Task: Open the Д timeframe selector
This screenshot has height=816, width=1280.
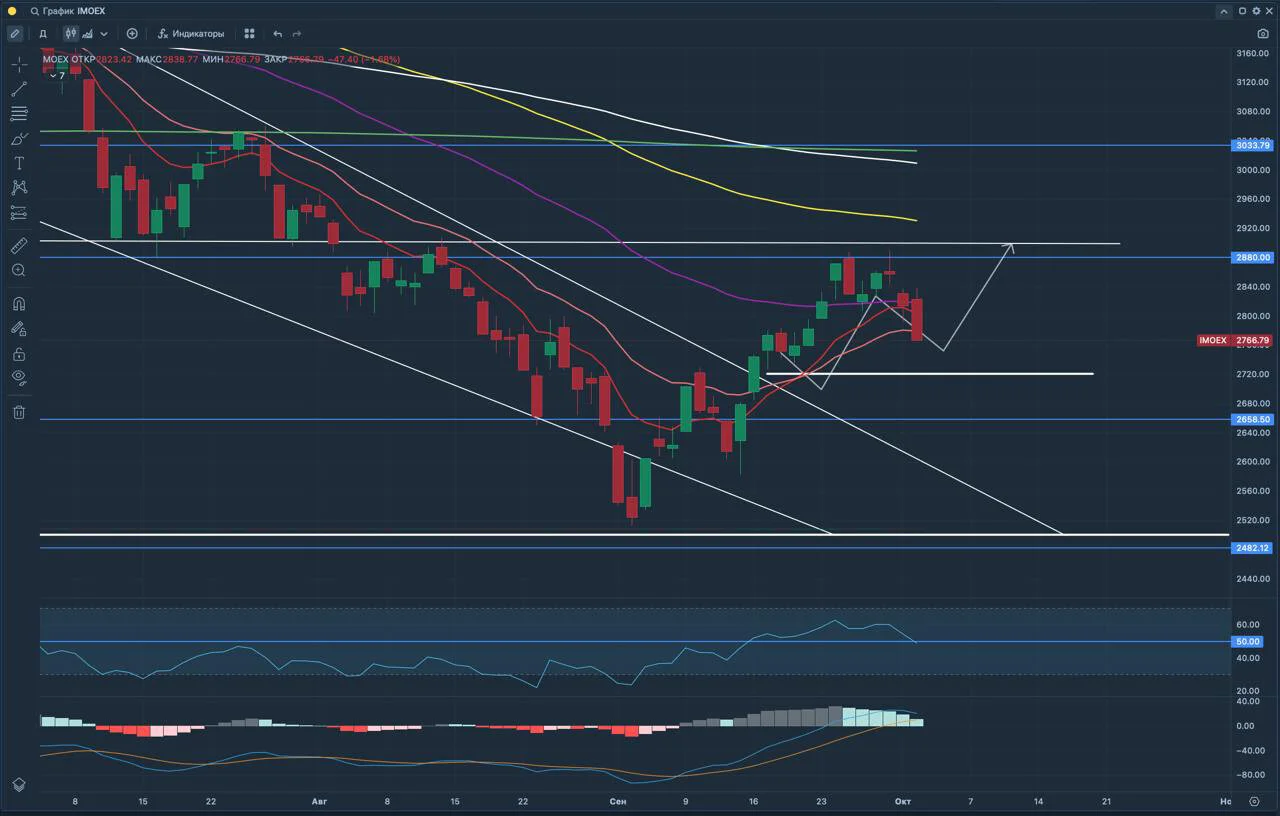Action: point(43,33)
